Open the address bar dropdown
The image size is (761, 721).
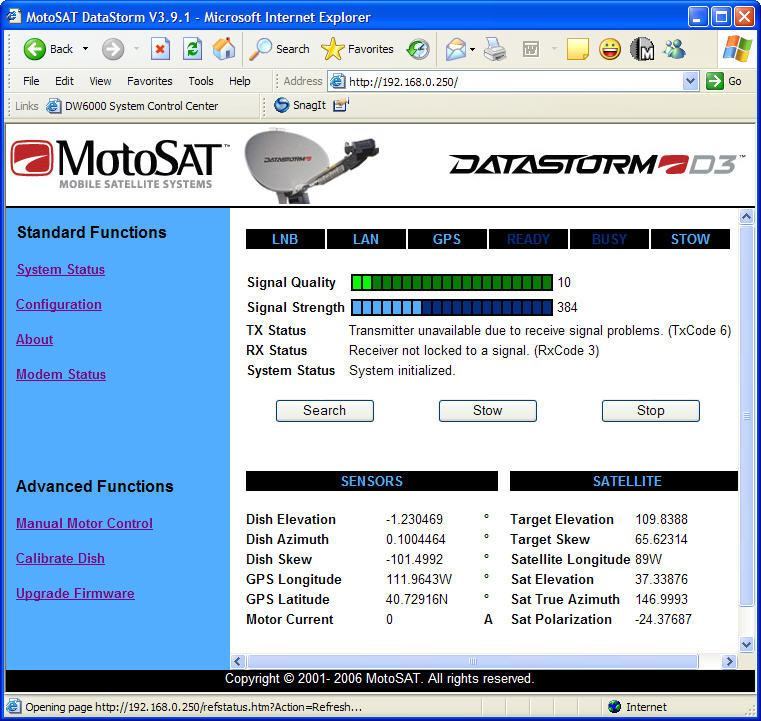[690, 81]
